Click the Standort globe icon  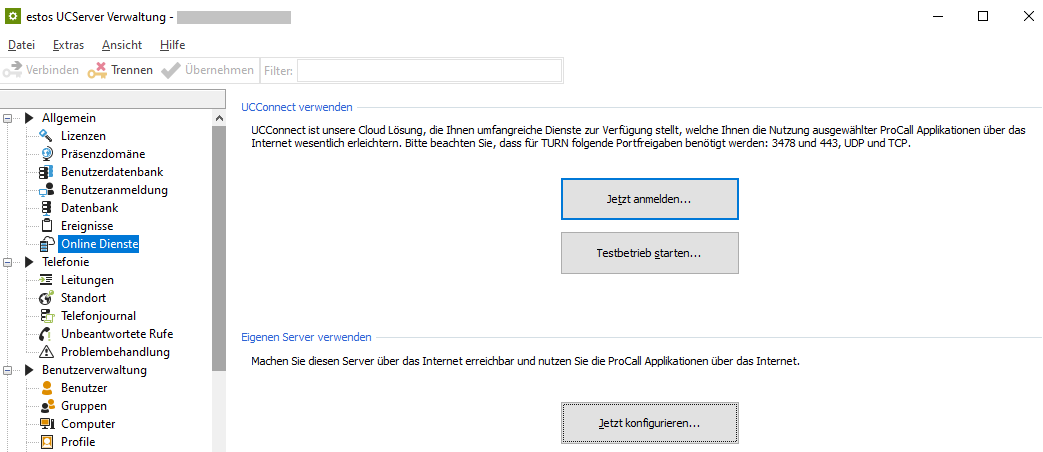point(47,298)
